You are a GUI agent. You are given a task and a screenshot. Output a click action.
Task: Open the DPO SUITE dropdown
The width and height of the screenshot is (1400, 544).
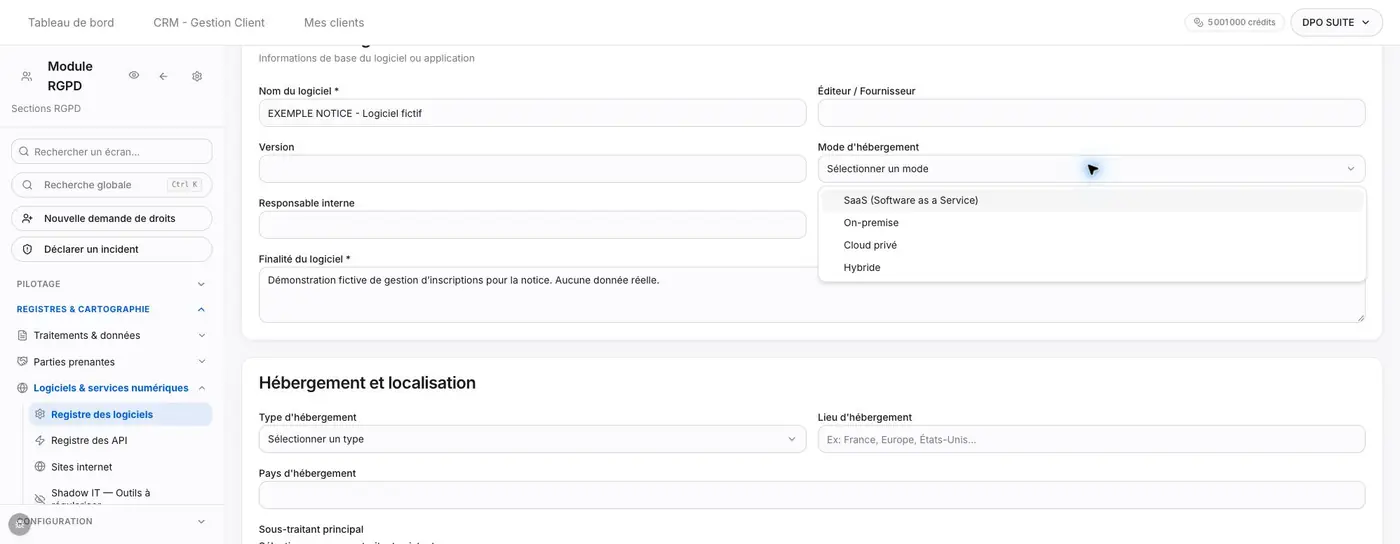pos(1336,22)
